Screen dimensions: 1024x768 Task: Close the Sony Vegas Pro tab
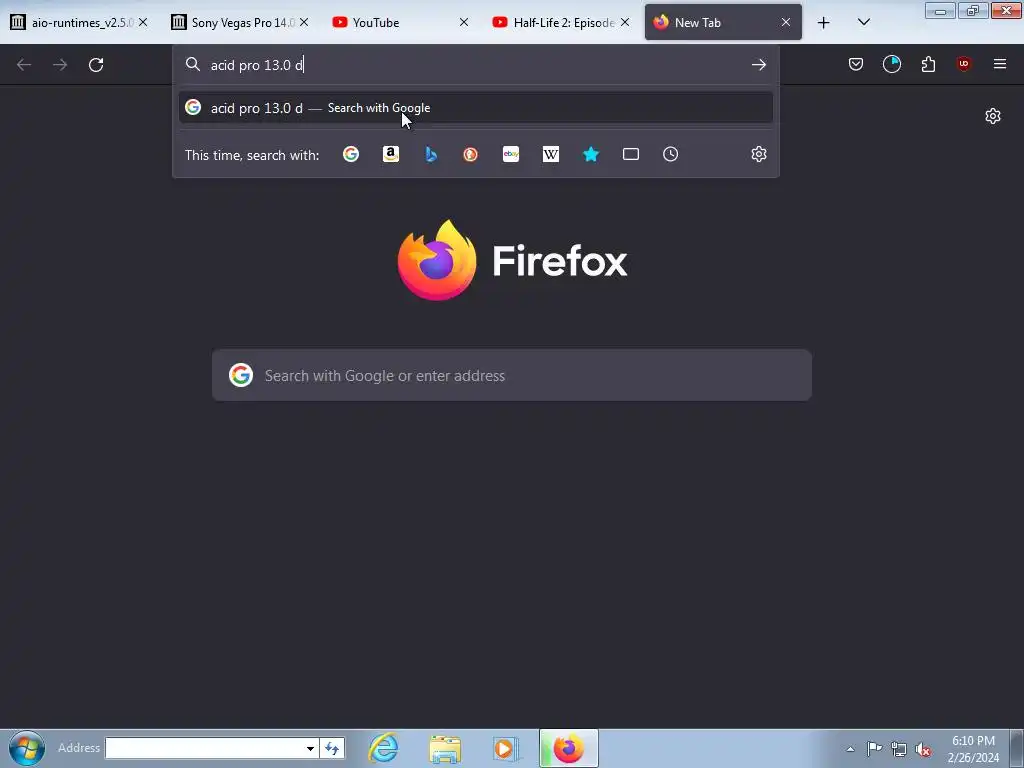[304, 22]
